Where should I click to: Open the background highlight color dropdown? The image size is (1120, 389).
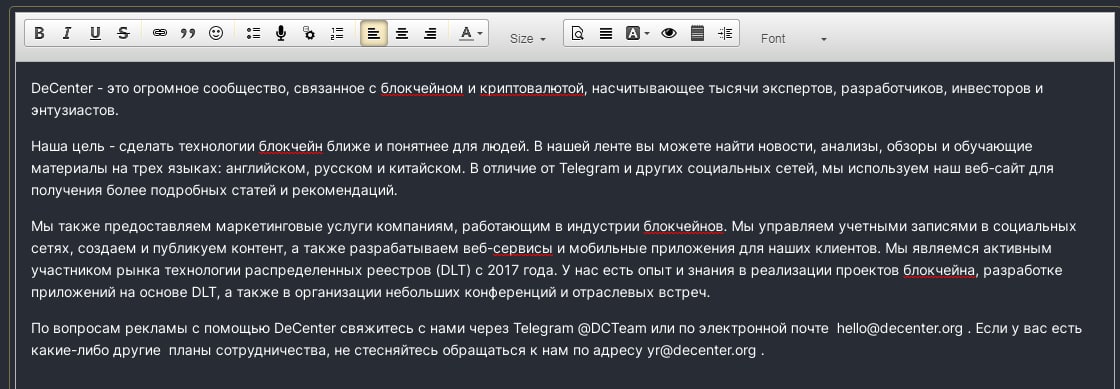click(x=638, y=34)
